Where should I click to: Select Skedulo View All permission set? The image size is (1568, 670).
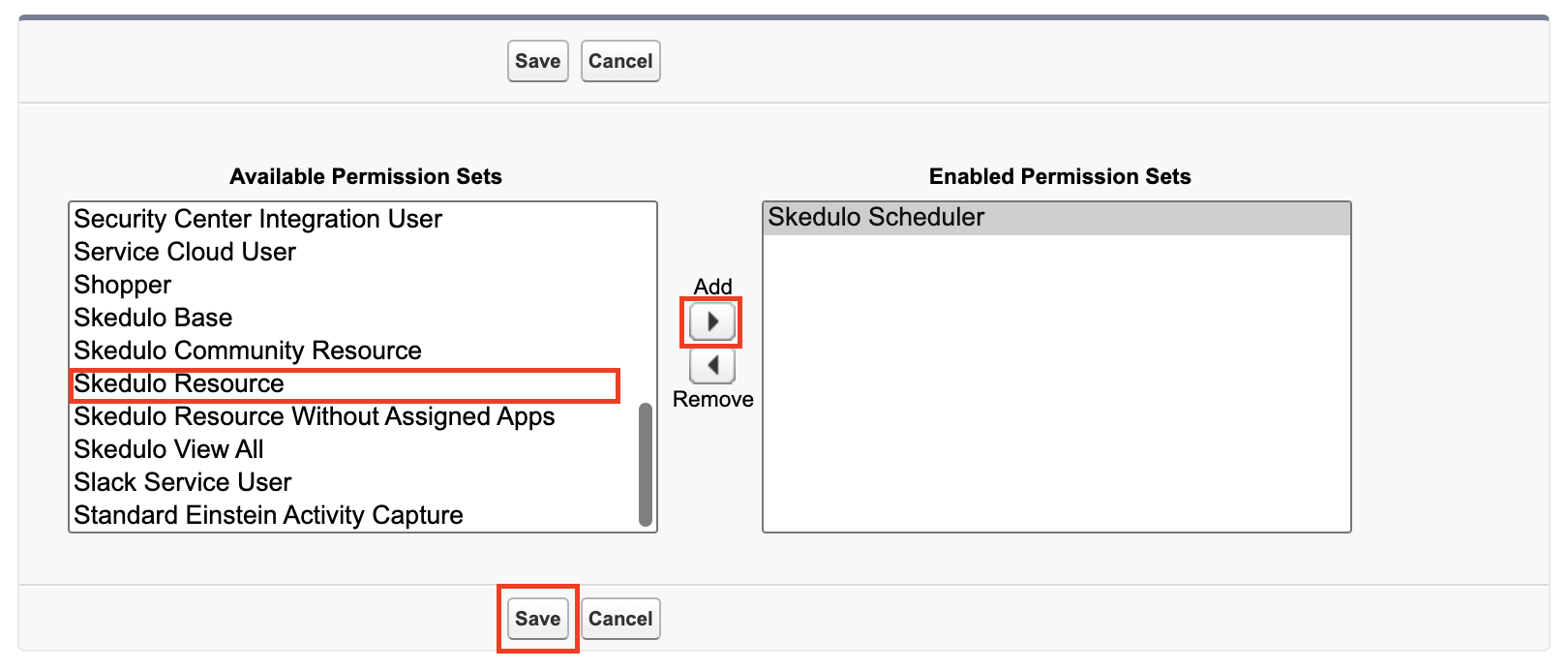pyautogui.click(x=168, y=450)
